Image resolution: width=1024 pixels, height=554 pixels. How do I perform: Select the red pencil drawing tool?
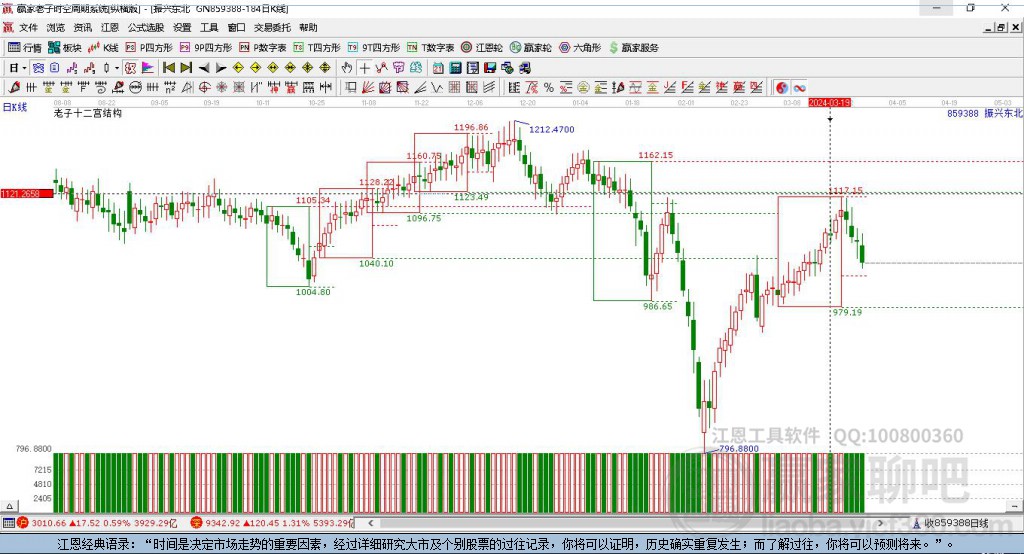coord(14,88)
